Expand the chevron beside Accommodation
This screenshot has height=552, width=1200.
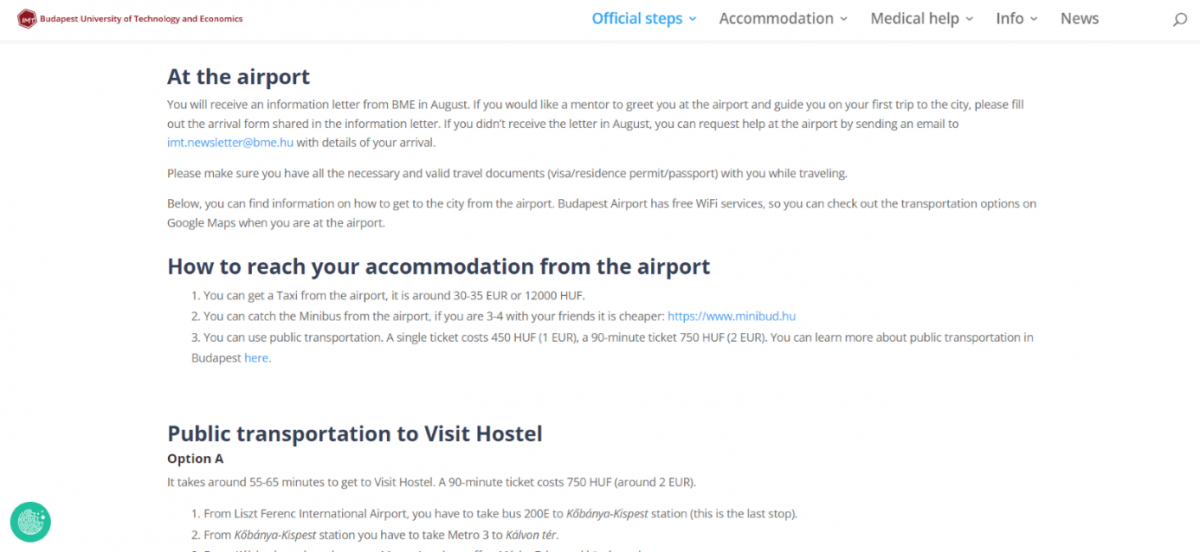click(843, 19)
